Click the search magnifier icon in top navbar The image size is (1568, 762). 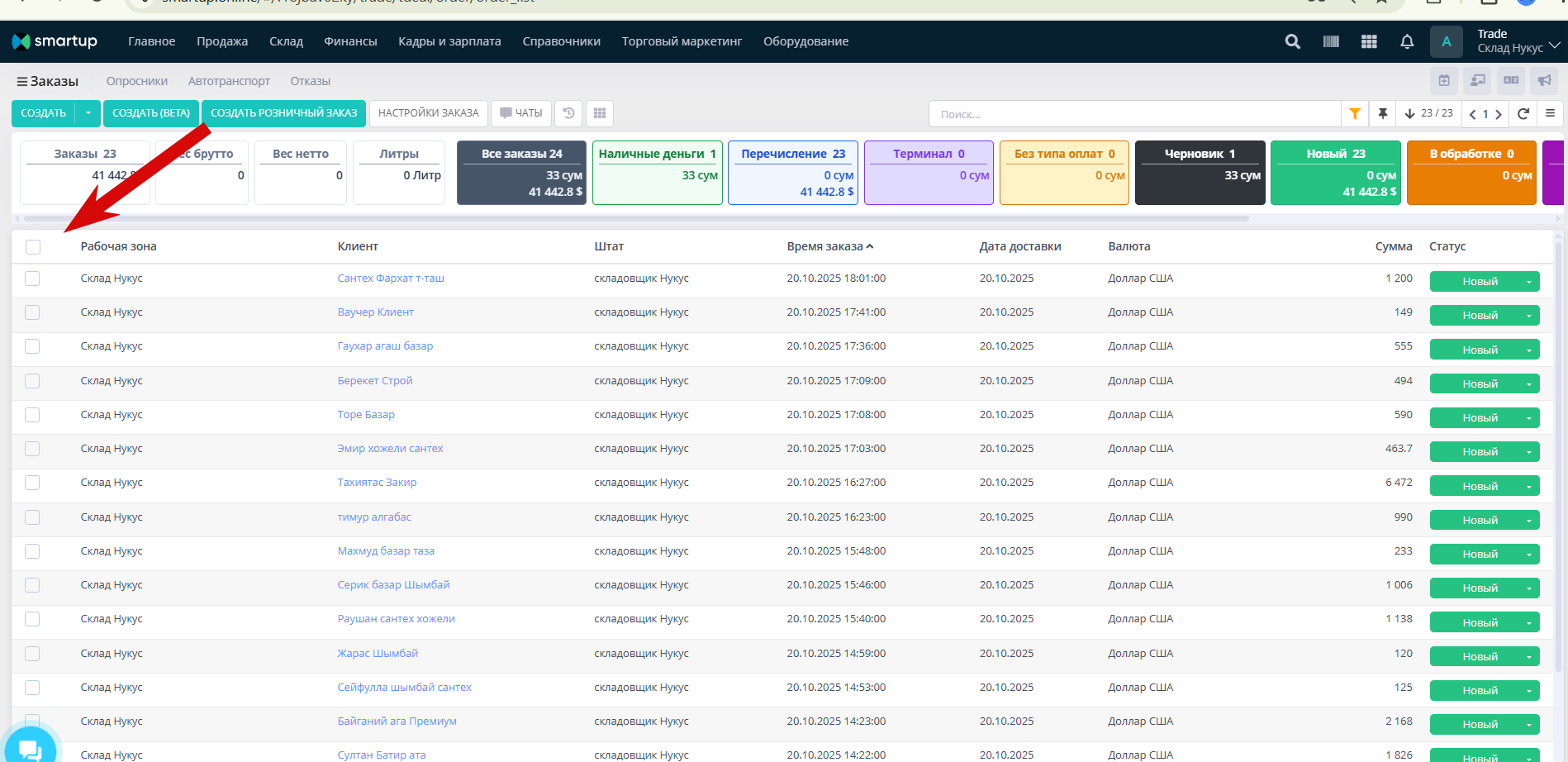[1293, 41]
